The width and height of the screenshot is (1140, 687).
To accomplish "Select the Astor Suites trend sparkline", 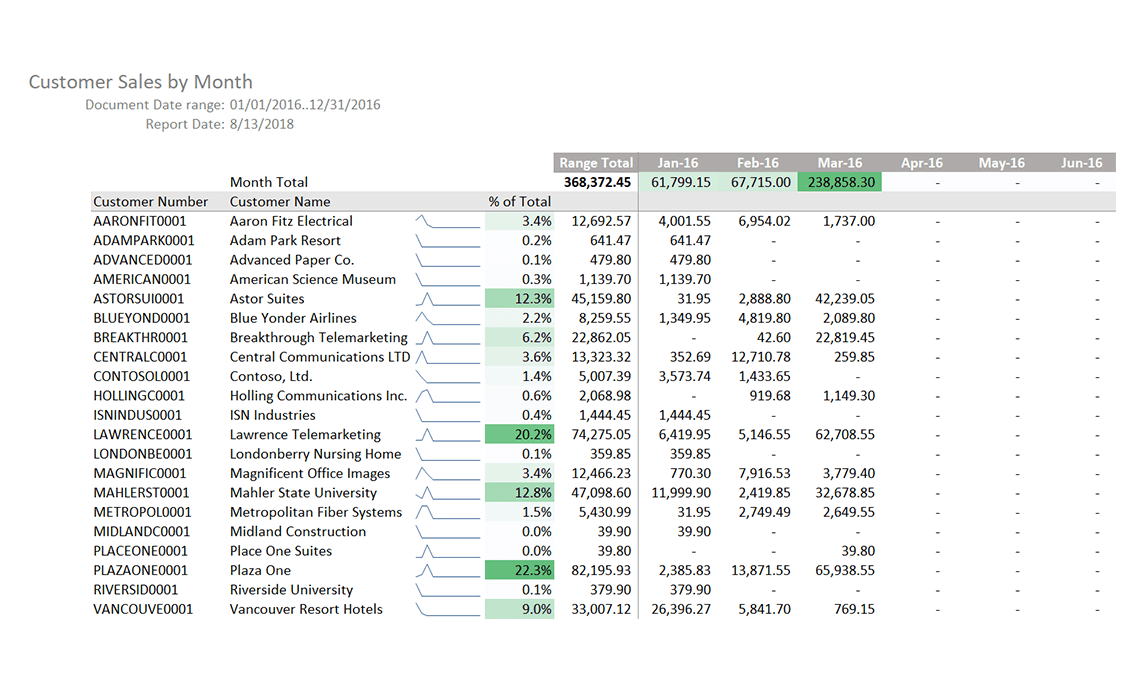I will click(x=447, y=298).
